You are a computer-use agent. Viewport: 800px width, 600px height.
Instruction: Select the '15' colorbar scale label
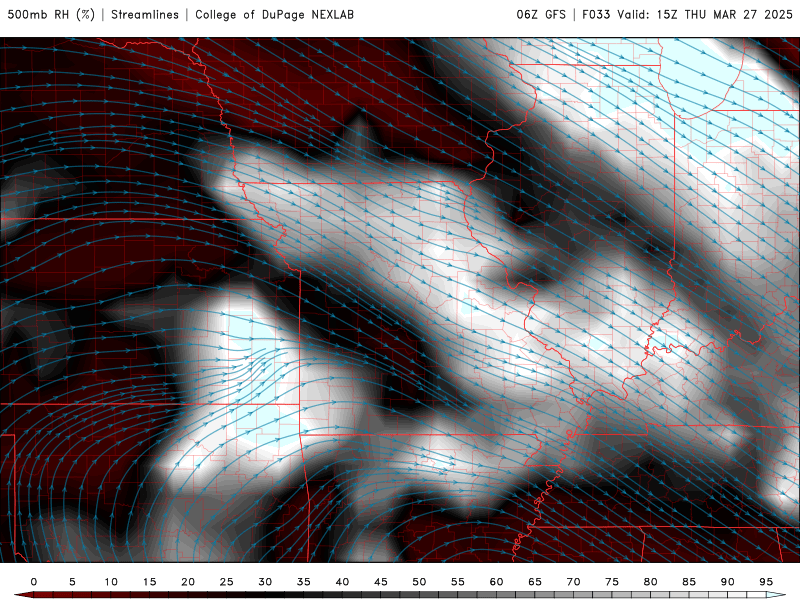point(149,582)
